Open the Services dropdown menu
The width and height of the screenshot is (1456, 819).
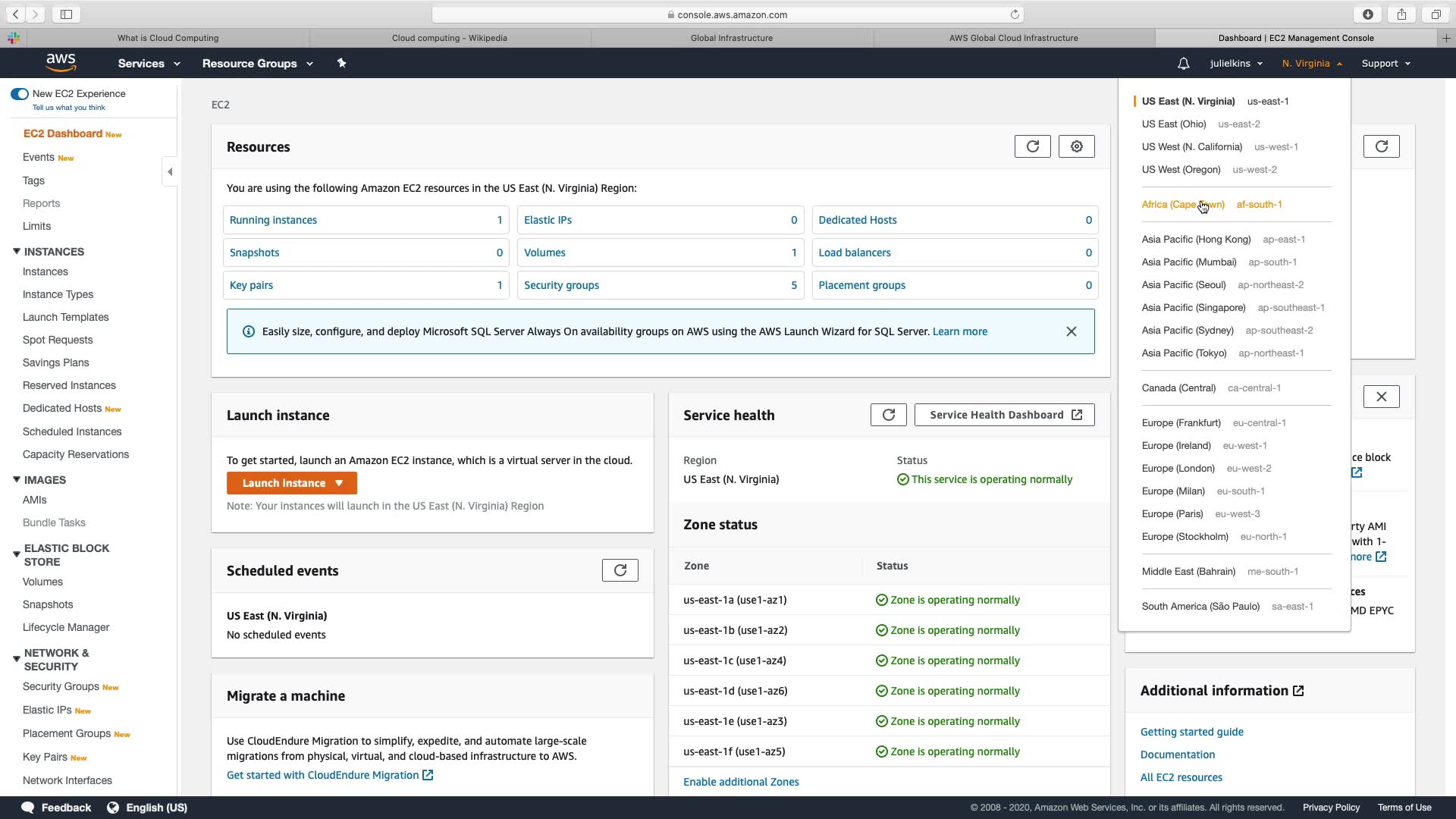[149, 64]
